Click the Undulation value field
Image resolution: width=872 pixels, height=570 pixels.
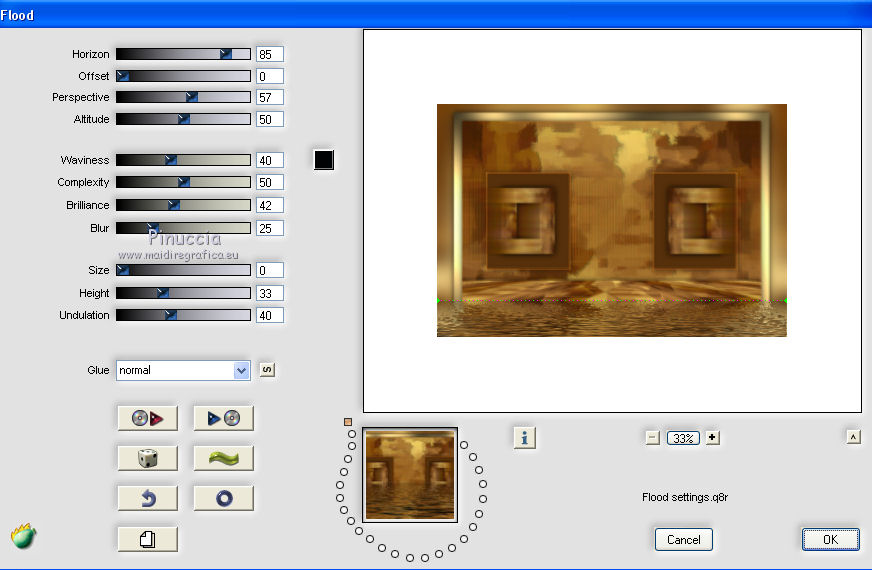(270, 315)
